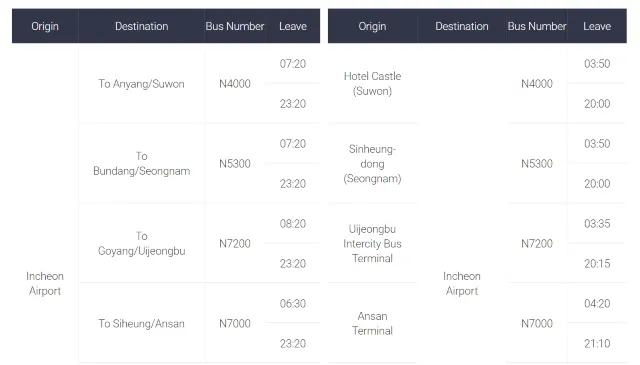Click the Ansan Terminal origin cell
Viewport: 640px width, 365px height.
372,323
